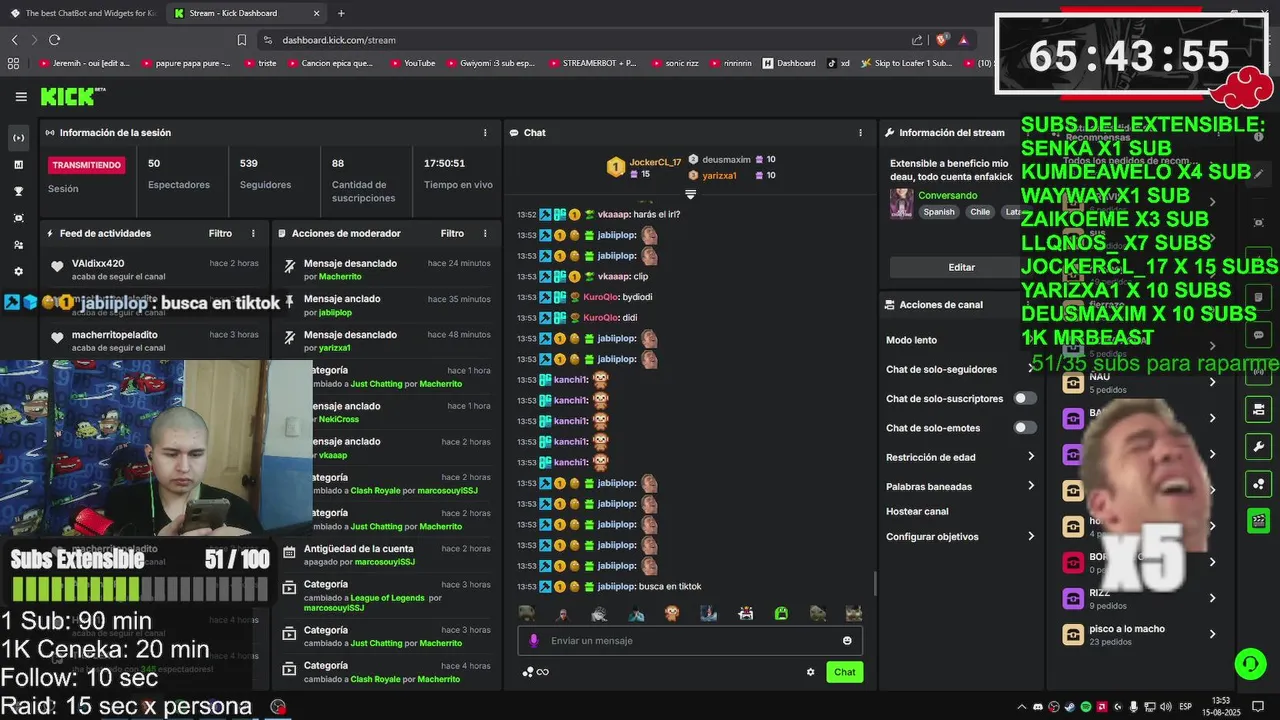Select the Stream - Kick Dashboard tab
The image size is (1280, 720).
tap(244, 13)
